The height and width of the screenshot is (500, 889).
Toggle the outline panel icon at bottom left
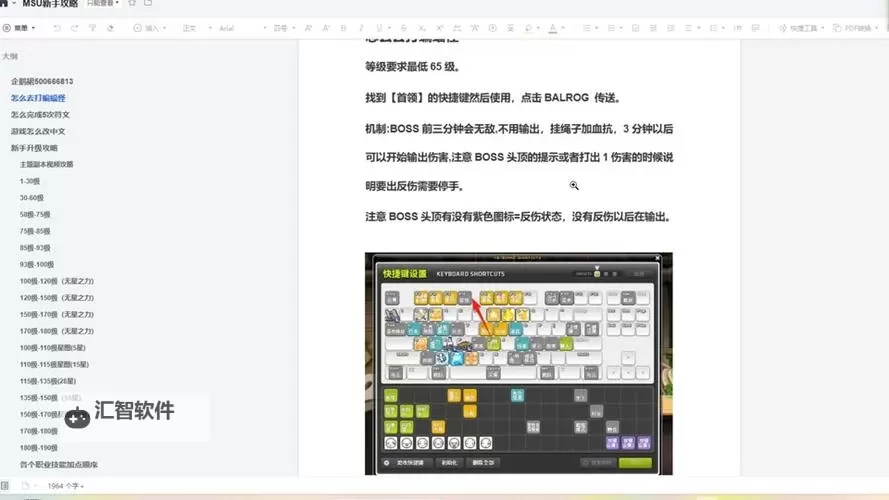(x=5, y=486)
